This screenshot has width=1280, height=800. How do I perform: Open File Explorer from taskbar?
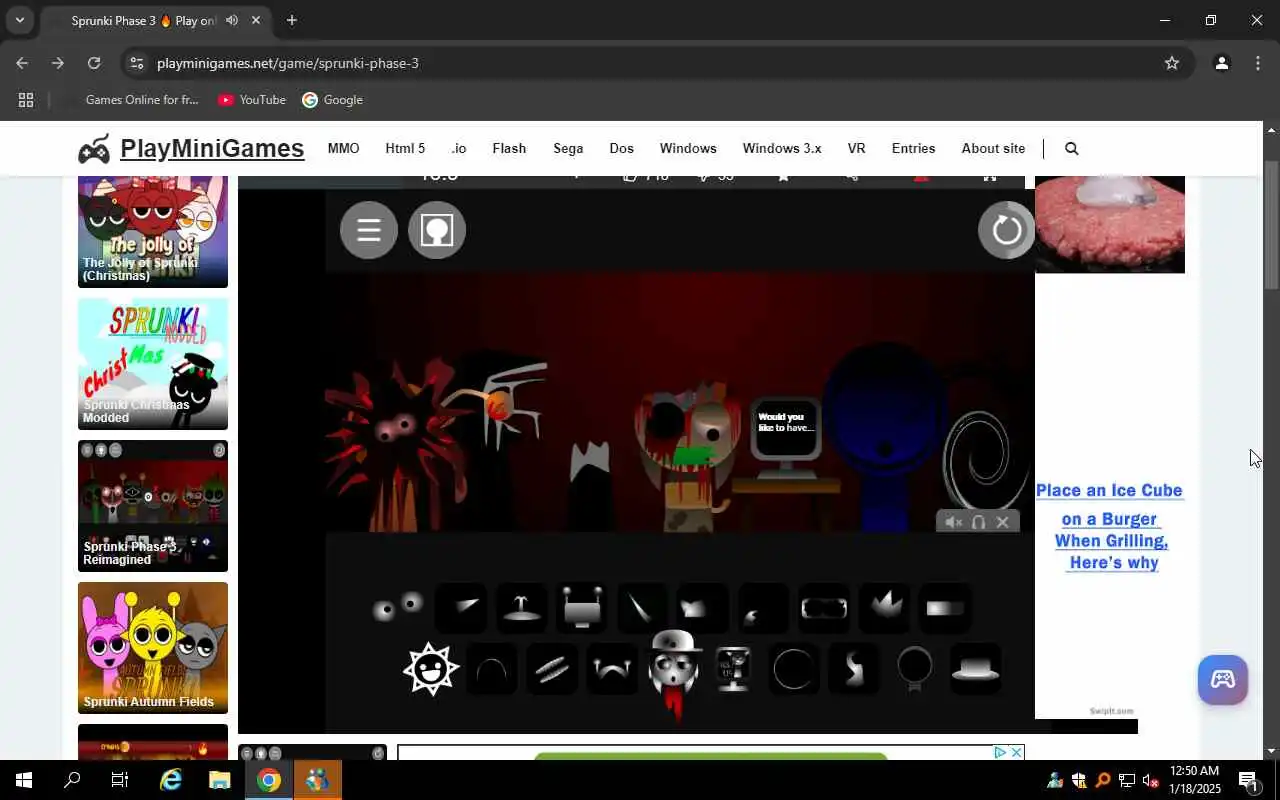[x=219, y=780]
